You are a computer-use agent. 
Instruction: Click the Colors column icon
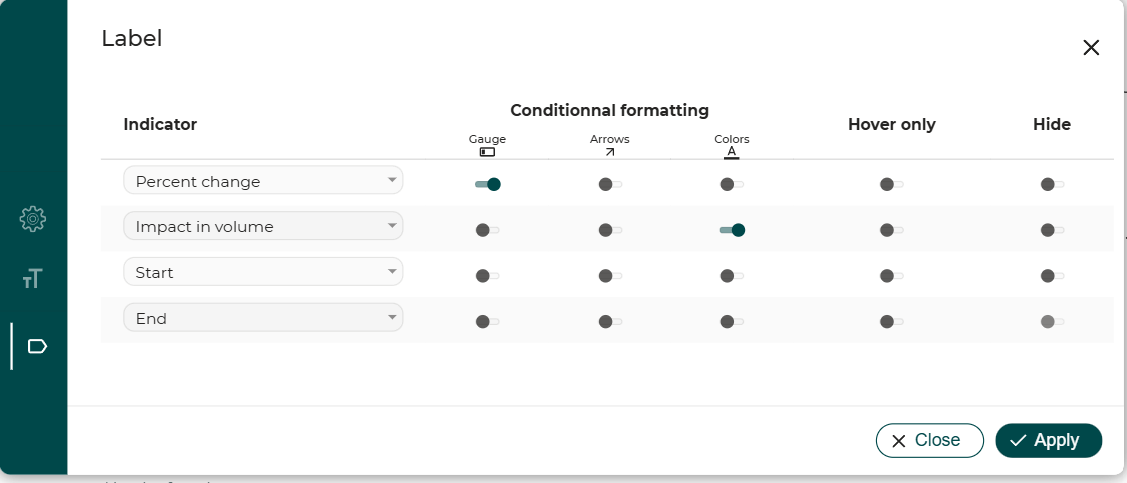click(732, 152)
